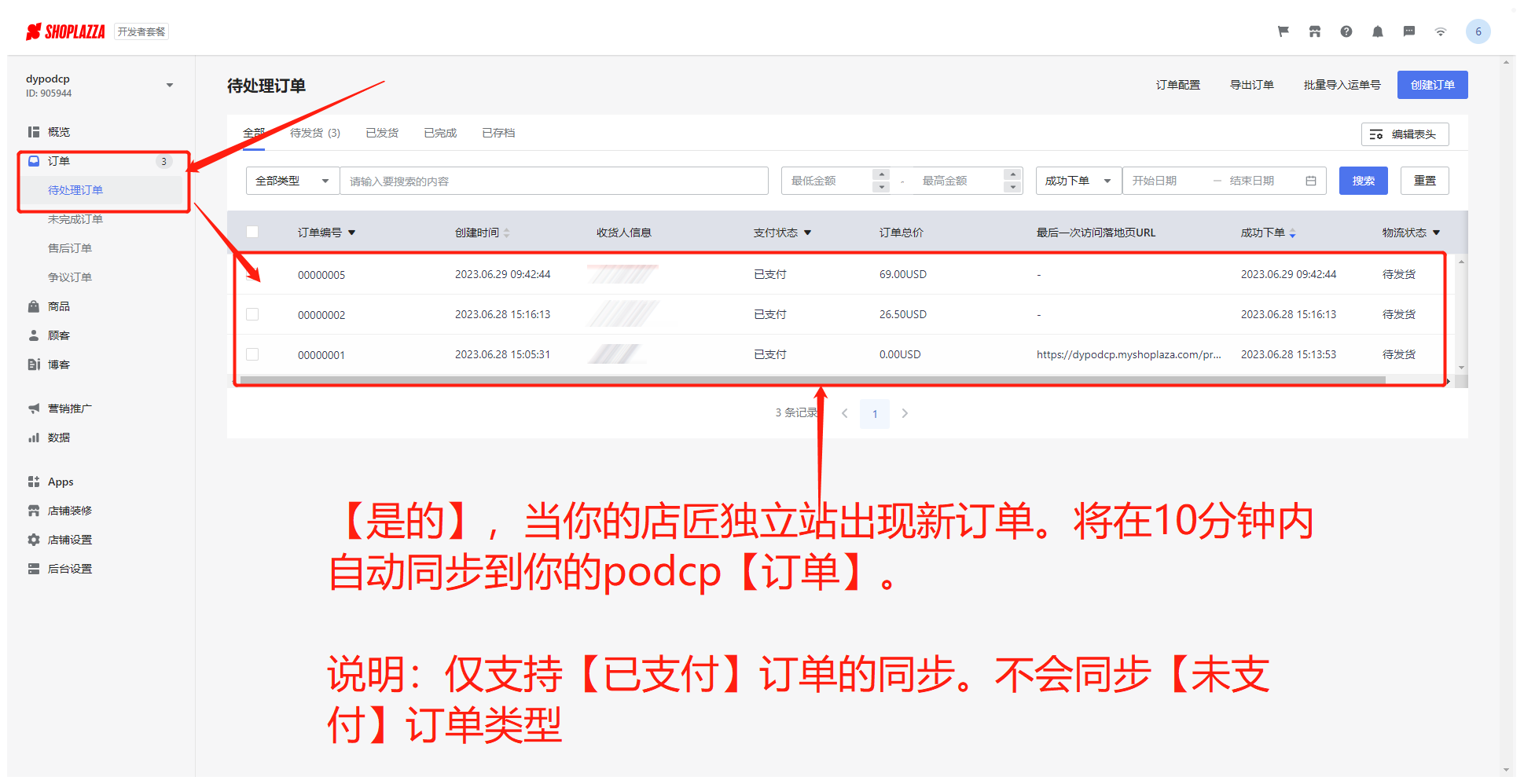The height and width of the screenshot is (784, 1524).
Task: Click the Shoplazza logo
Action: point(65,31)
